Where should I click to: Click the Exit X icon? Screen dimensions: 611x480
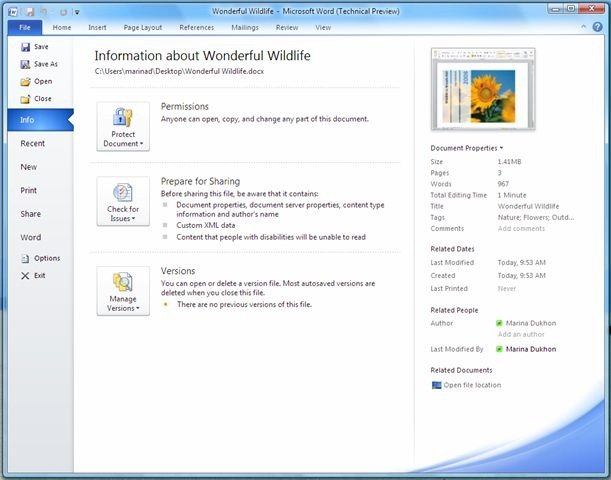pos(25,276)
